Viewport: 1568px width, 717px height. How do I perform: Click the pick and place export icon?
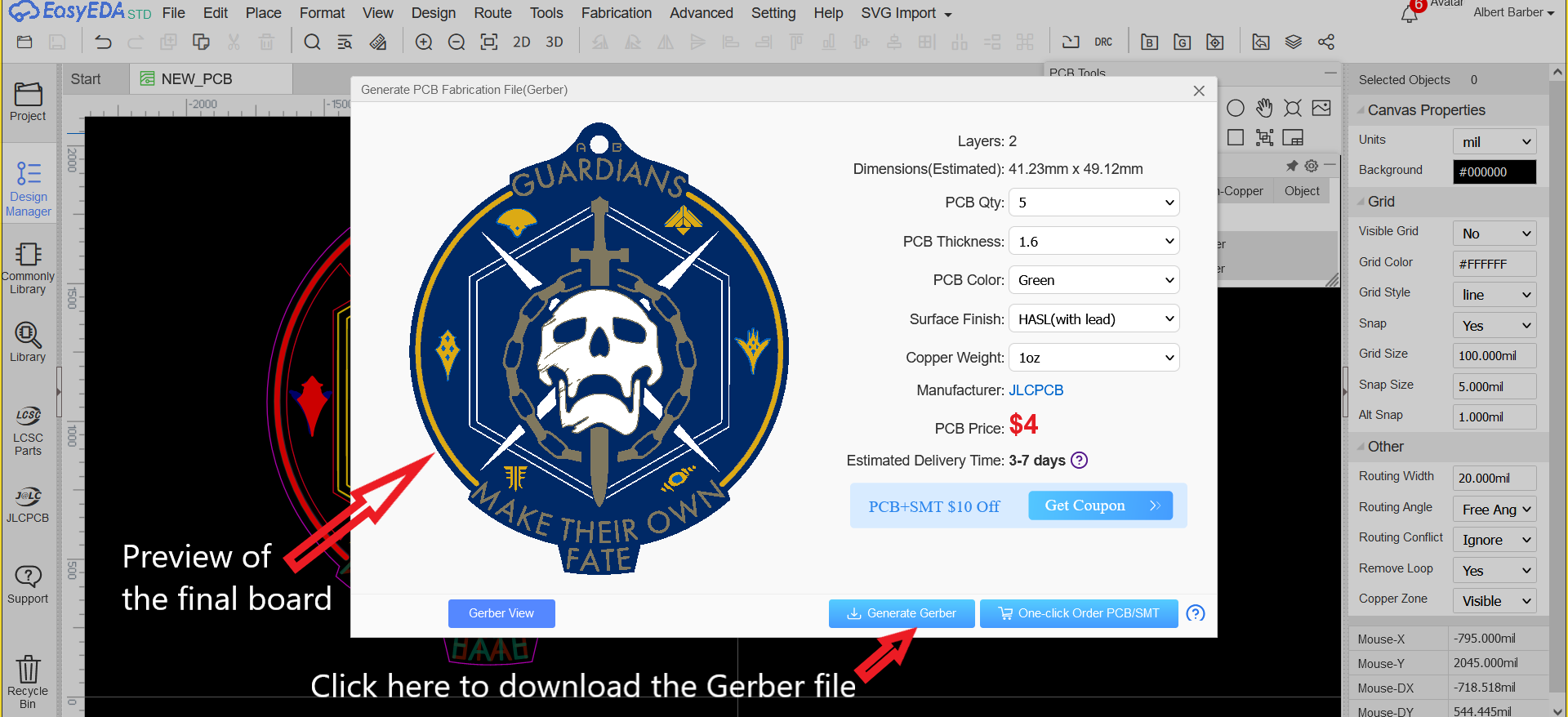pos(1215,42)
